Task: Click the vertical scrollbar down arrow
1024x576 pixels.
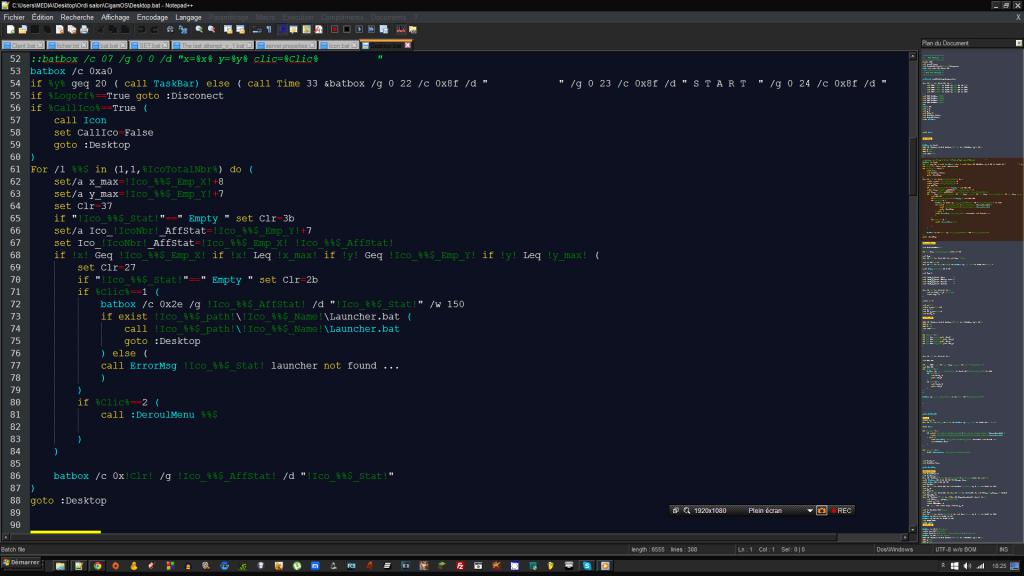Action: (x=913, y=530)
